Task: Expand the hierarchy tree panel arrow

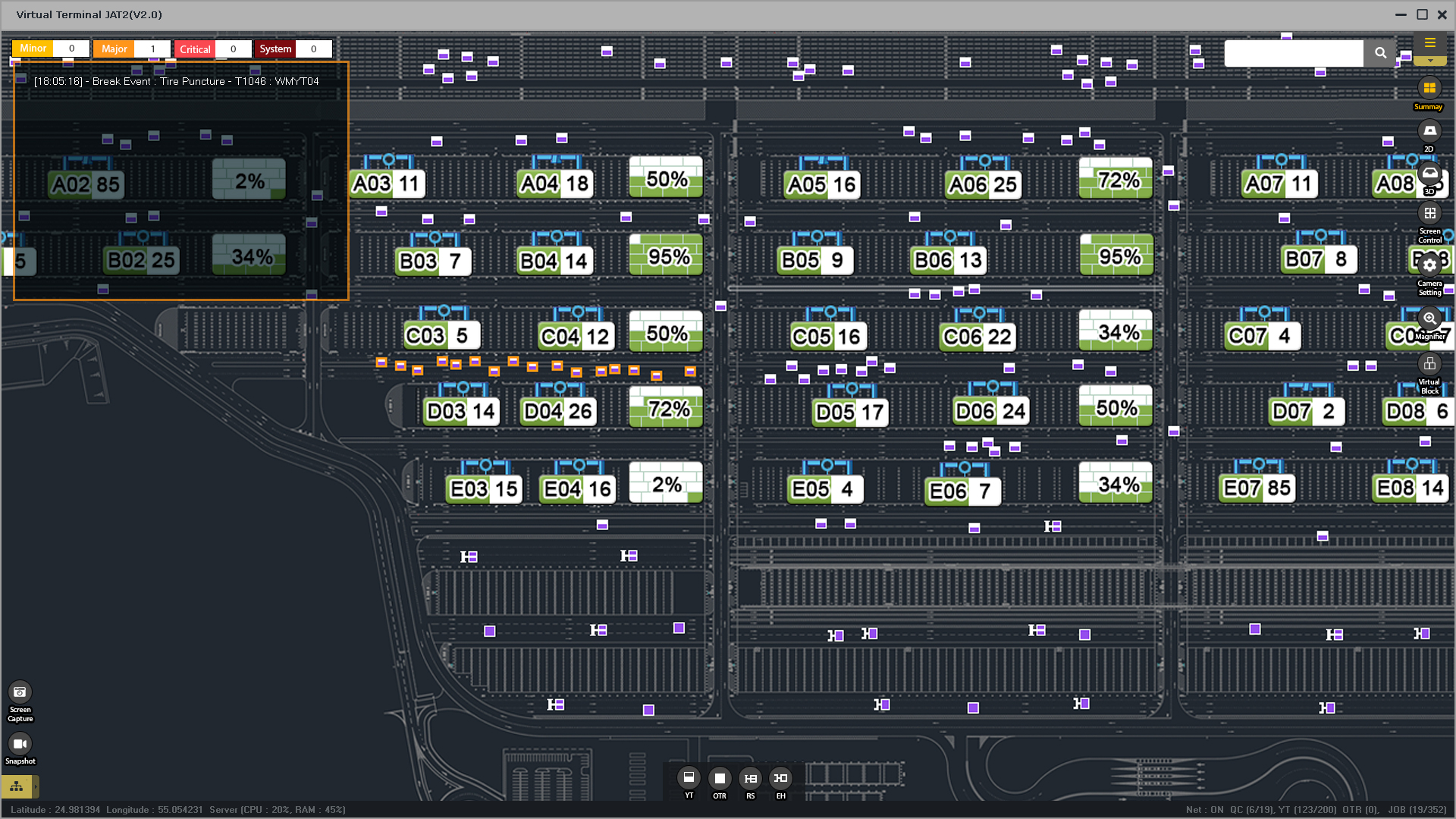Action: pyautogui.click(x=36, y=786)
